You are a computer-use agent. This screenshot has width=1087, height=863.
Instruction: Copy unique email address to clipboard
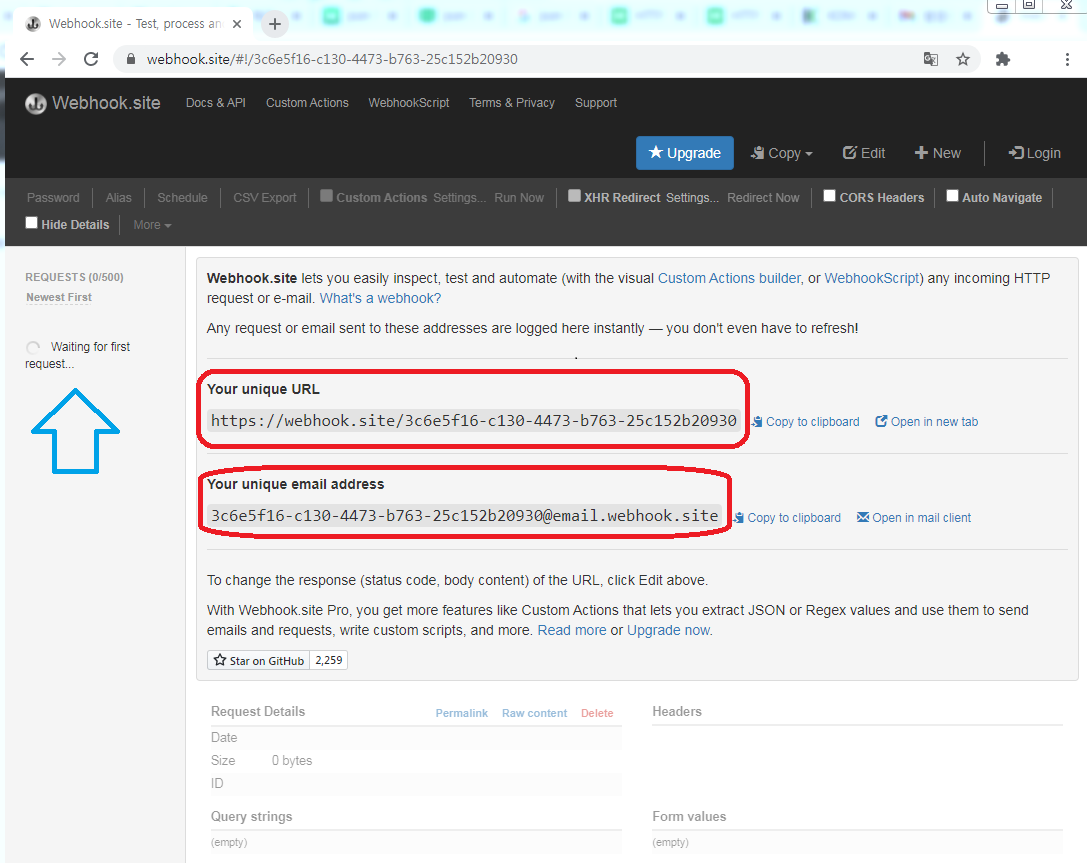pyautogui.click(x=788, y=518)
